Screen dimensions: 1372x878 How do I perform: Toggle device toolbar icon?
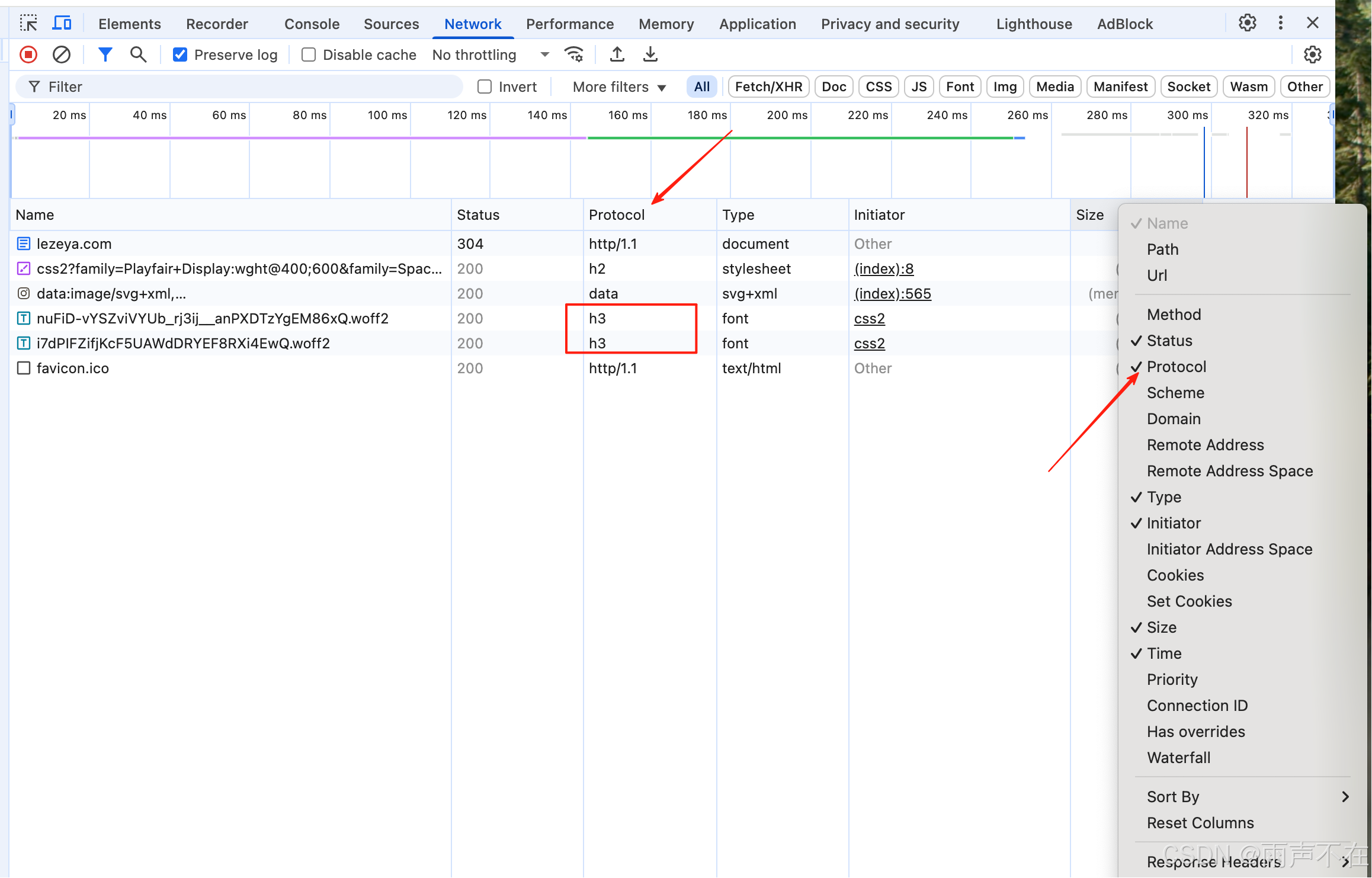[x=62, y=23]
